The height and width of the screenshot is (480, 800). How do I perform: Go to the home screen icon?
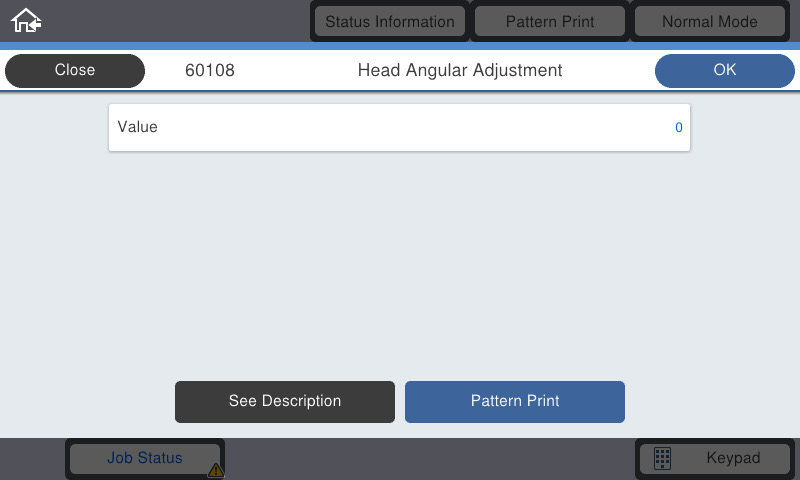26,21
